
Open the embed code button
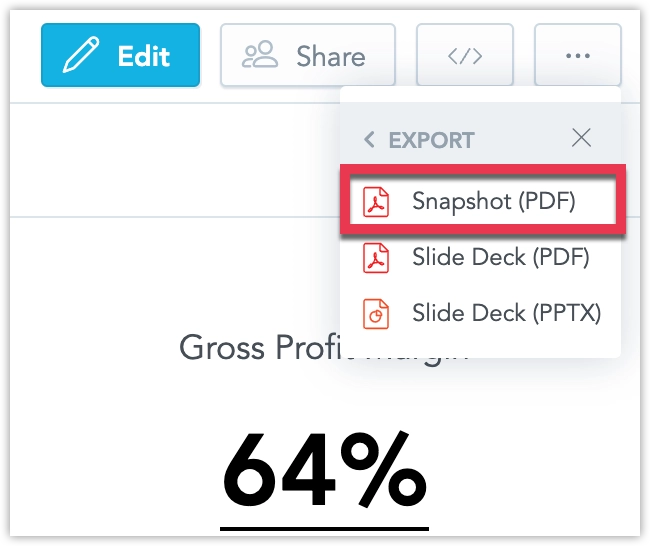pos(465,55)
